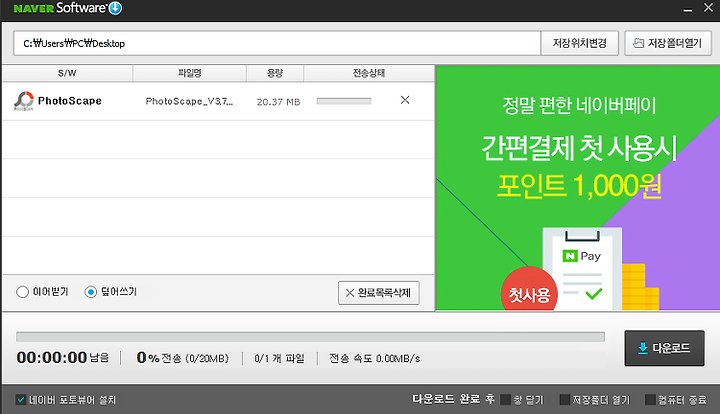Click the 전송 속도 0.00MB/s text

(x=375, y=358)
